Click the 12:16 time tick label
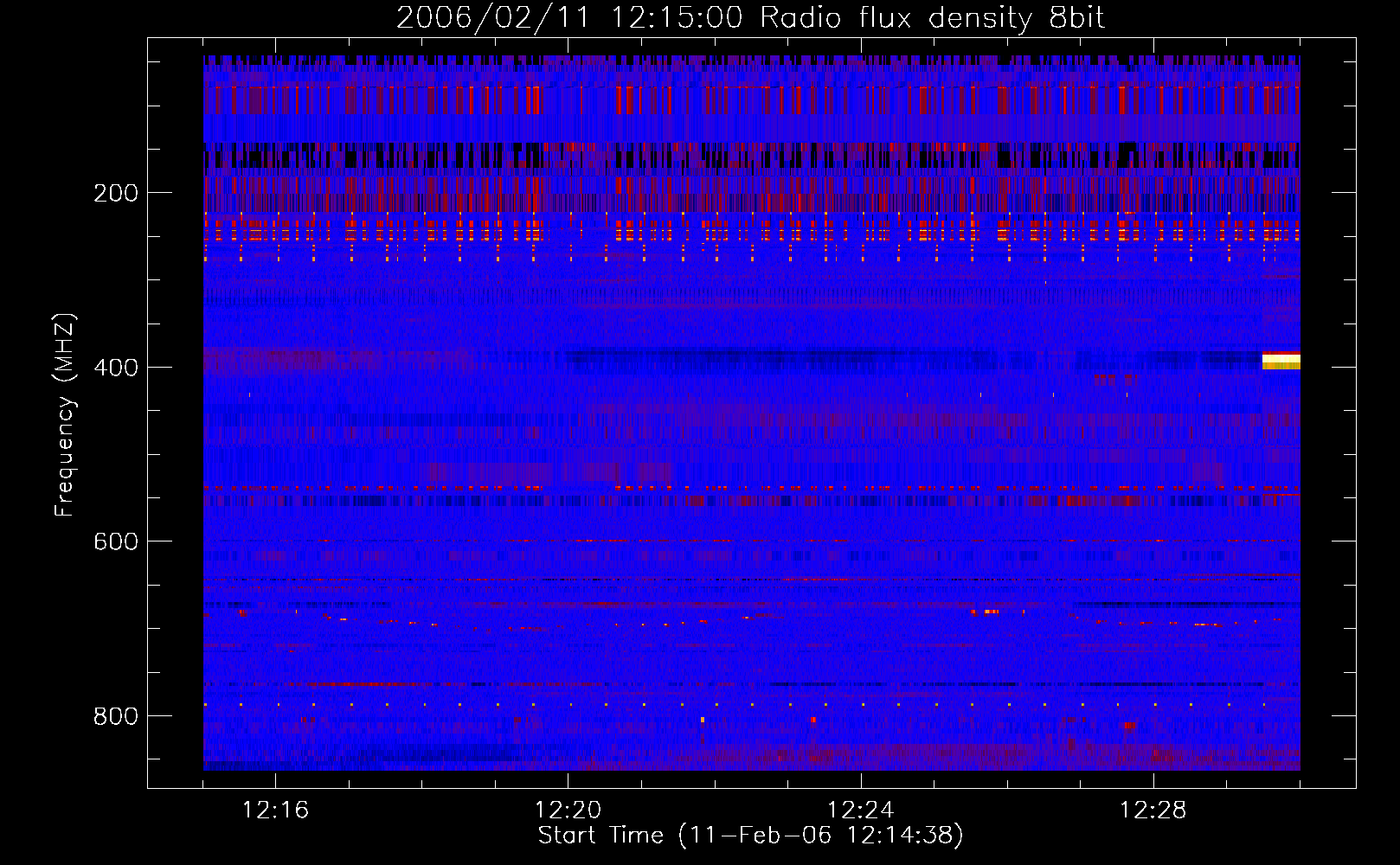Screen dimensions: 1400x865 coord(275,811)
